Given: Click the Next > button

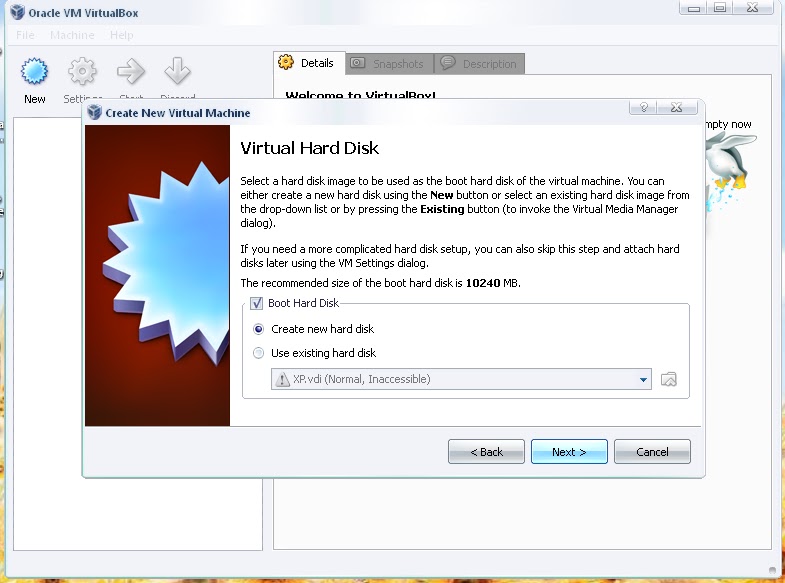Looking at the screenshot, I should click(569, 452).
